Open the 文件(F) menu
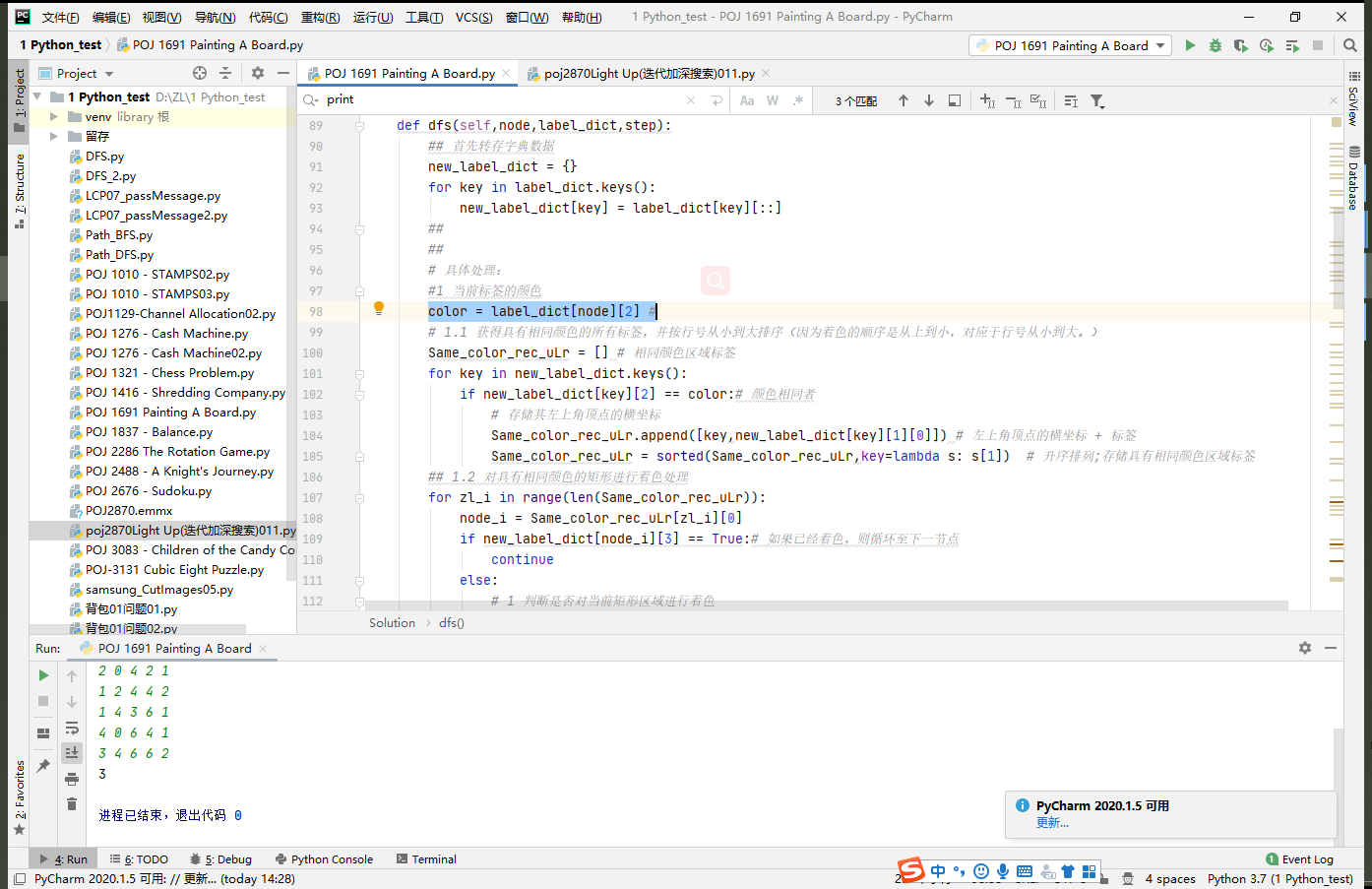This screenshot has height=889, width=1372. click(x=60, y=17)
